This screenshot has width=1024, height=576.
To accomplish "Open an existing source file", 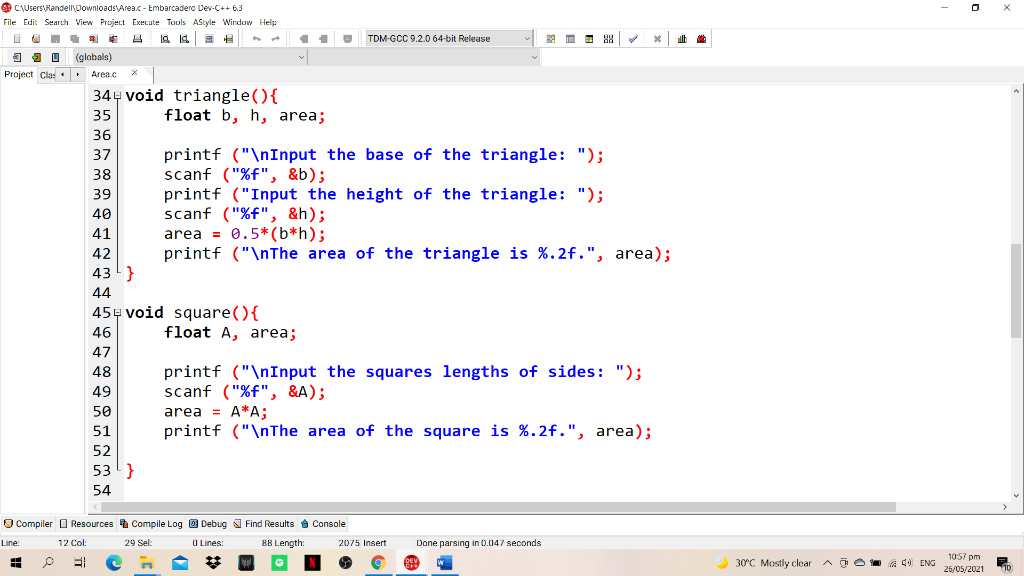I will click(x=36, y=38).
